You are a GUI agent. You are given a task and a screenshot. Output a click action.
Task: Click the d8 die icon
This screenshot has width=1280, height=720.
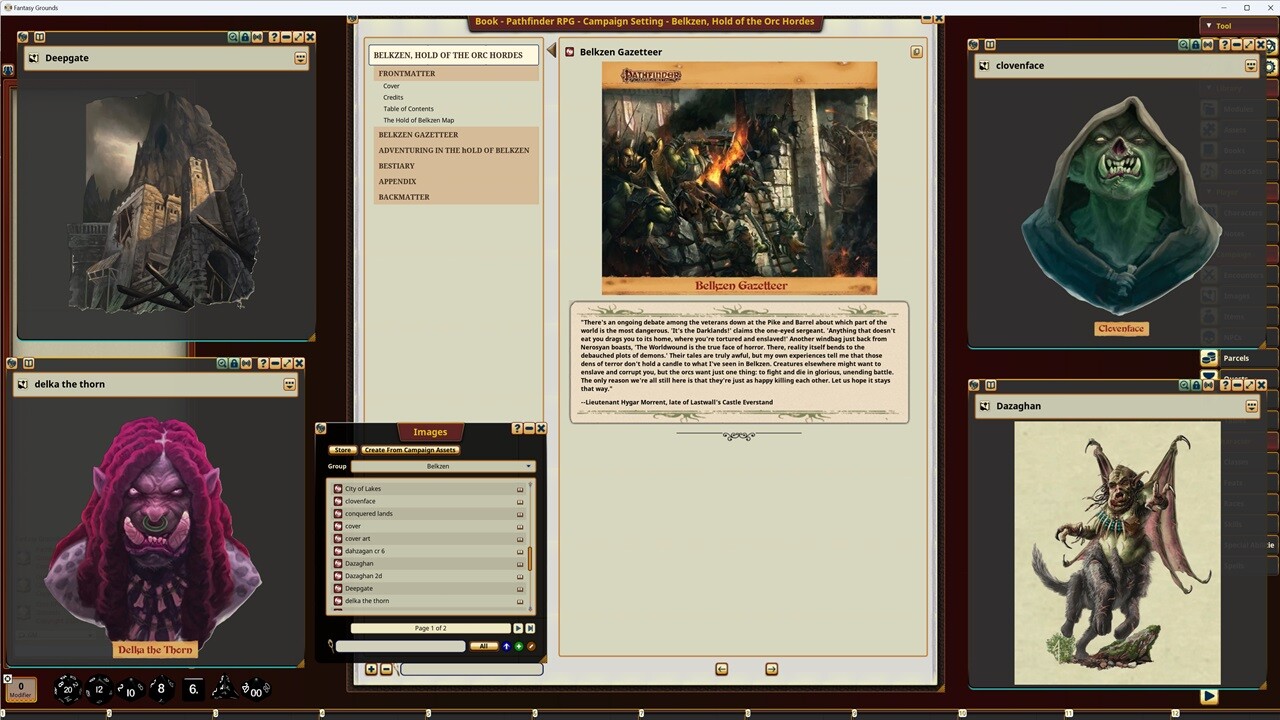(x=161, y=688)
